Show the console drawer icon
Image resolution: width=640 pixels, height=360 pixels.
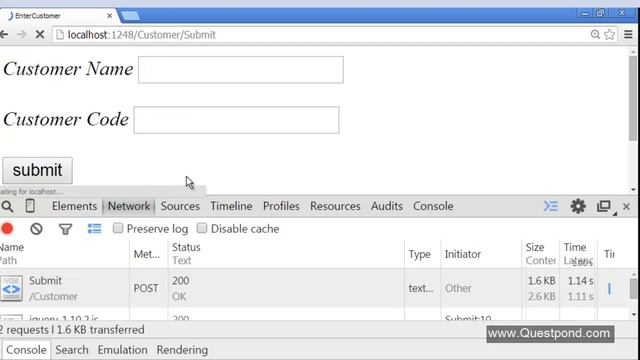(551, 206)
